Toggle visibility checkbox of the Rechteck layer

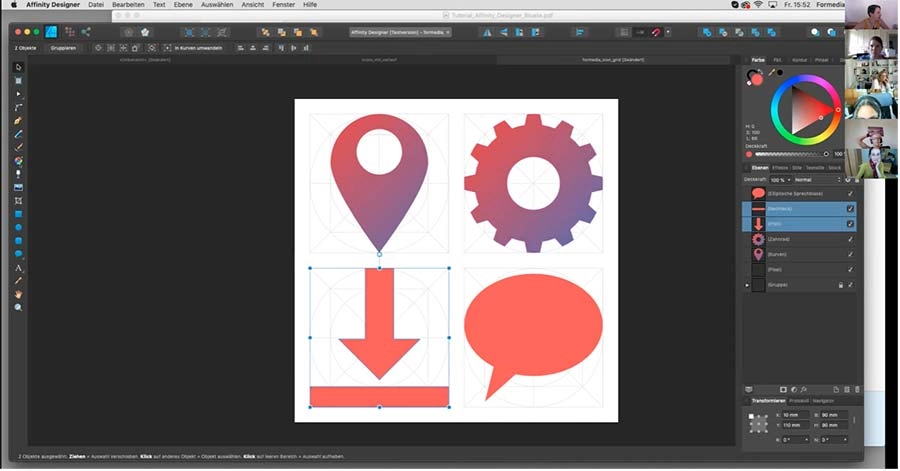pos(850,209)
